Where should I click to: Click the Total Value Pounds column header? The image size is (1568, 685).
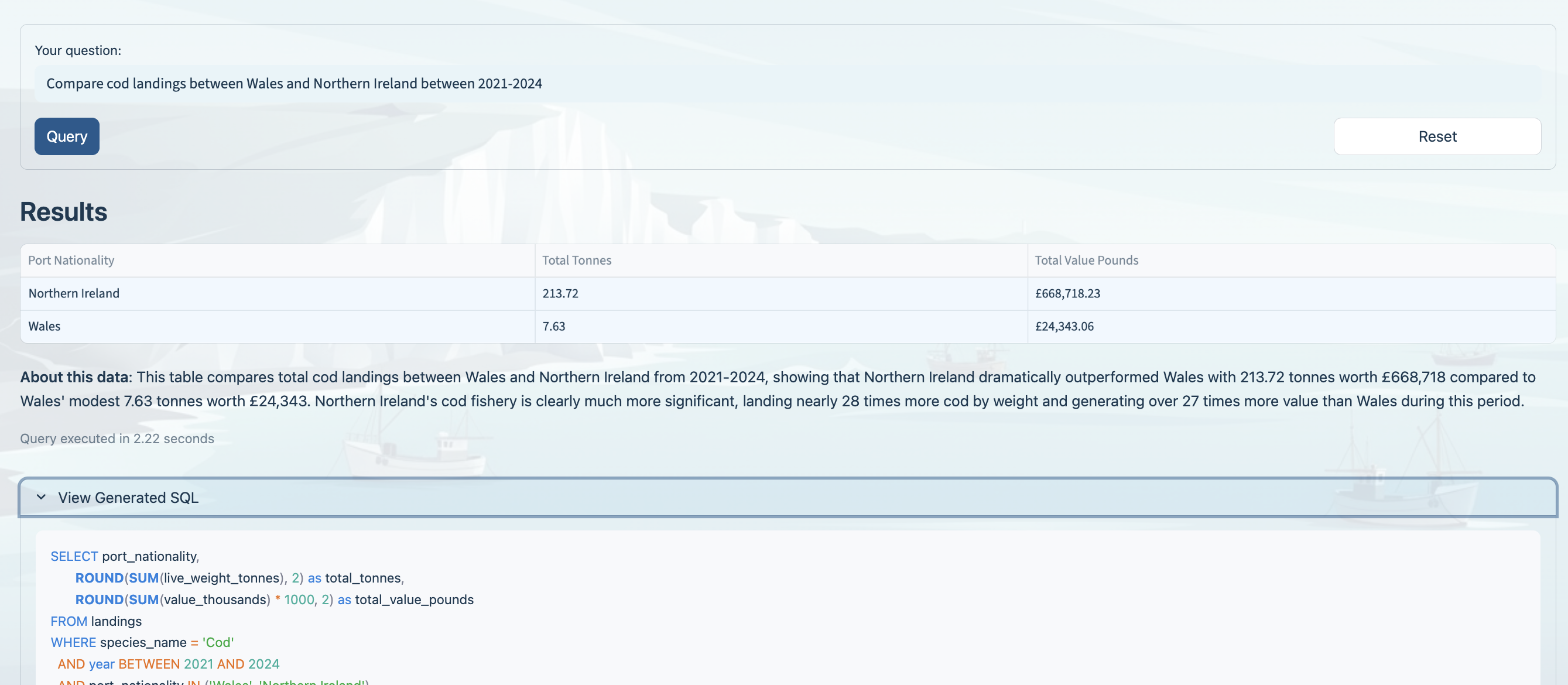[1086, 260]
